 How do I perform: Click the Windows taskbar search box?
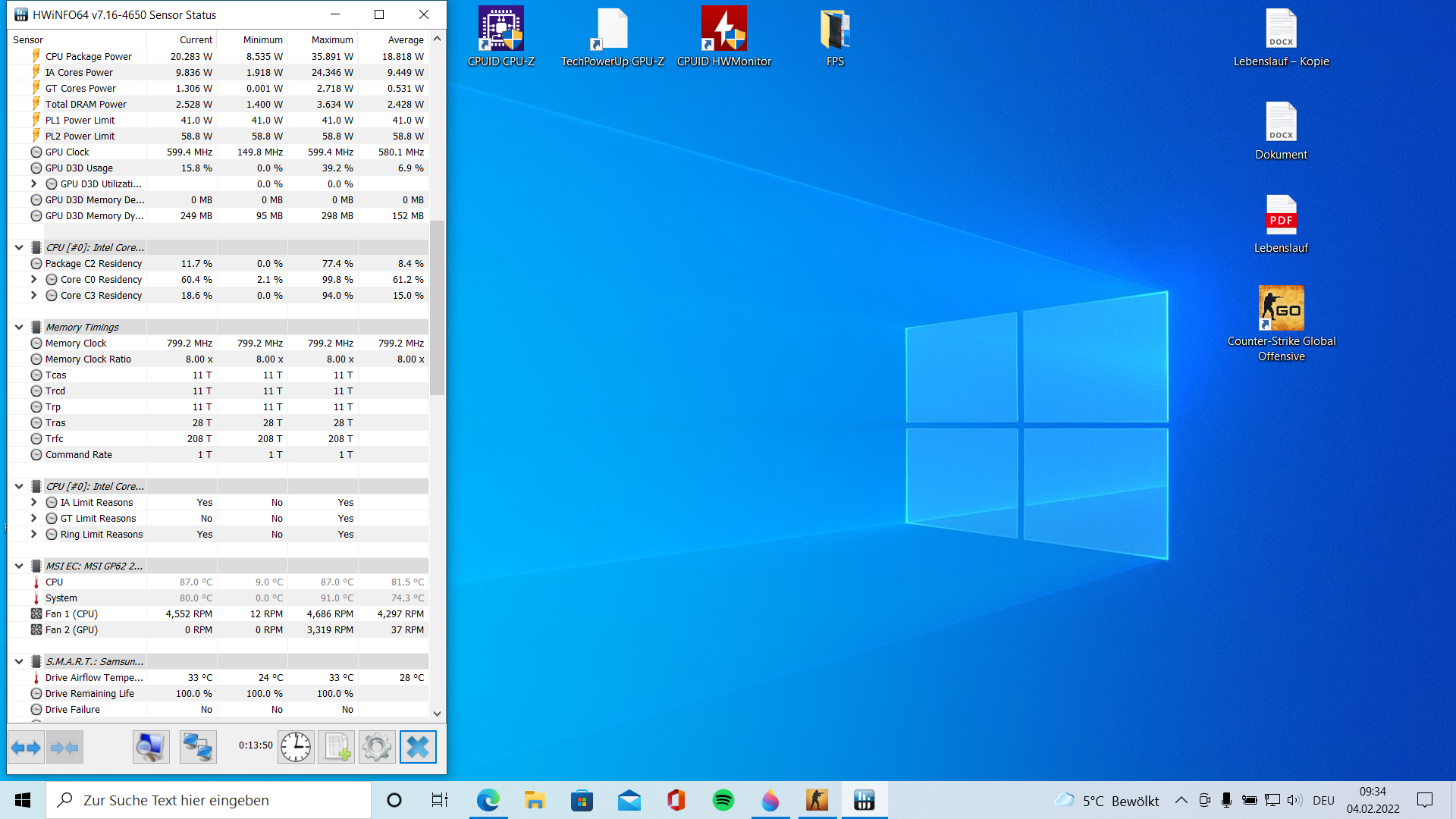tap(209, 801)
